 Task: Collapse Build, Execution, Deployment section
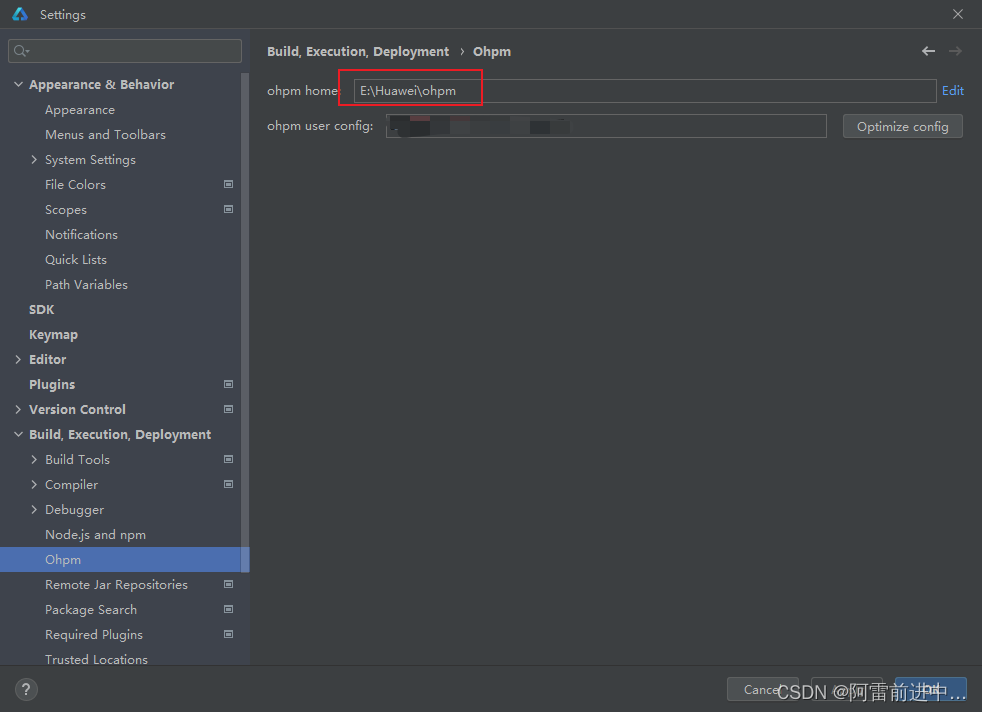(18, 434)
